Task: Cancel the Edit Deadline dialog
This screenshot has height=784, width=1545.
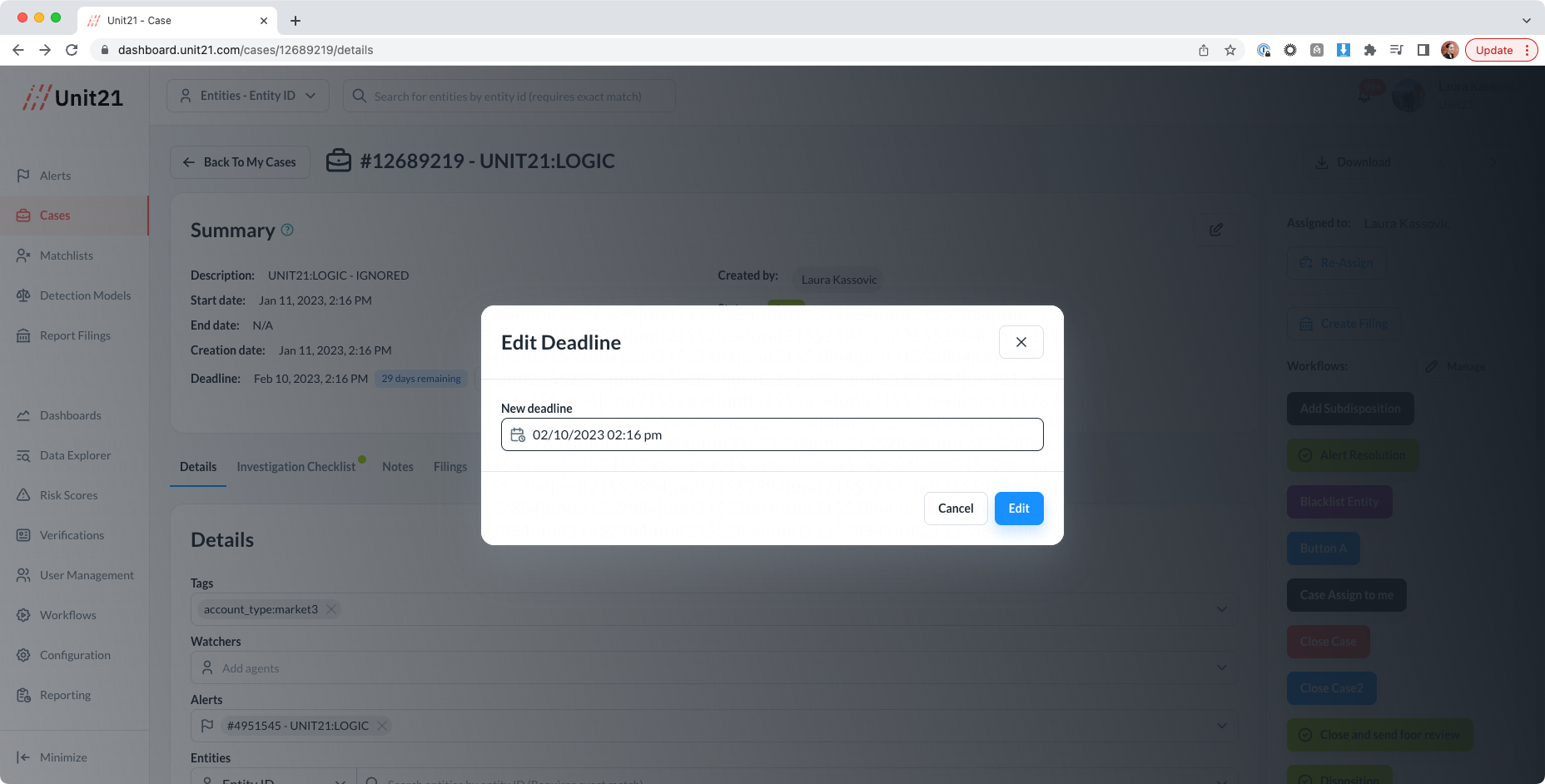Action: click(956, 509)
